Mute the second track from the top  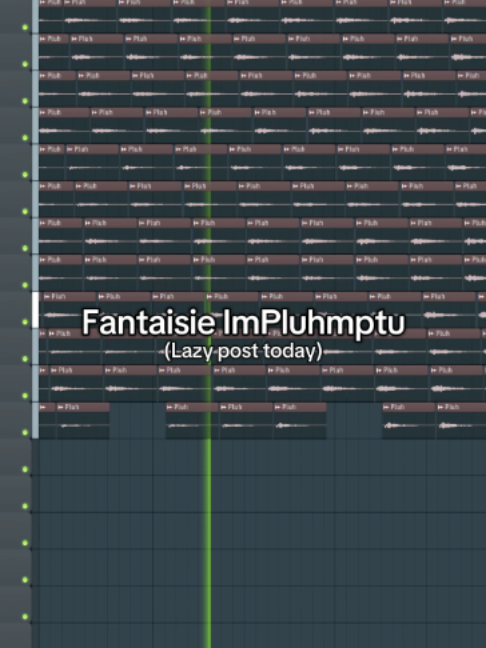pos(25,64)
